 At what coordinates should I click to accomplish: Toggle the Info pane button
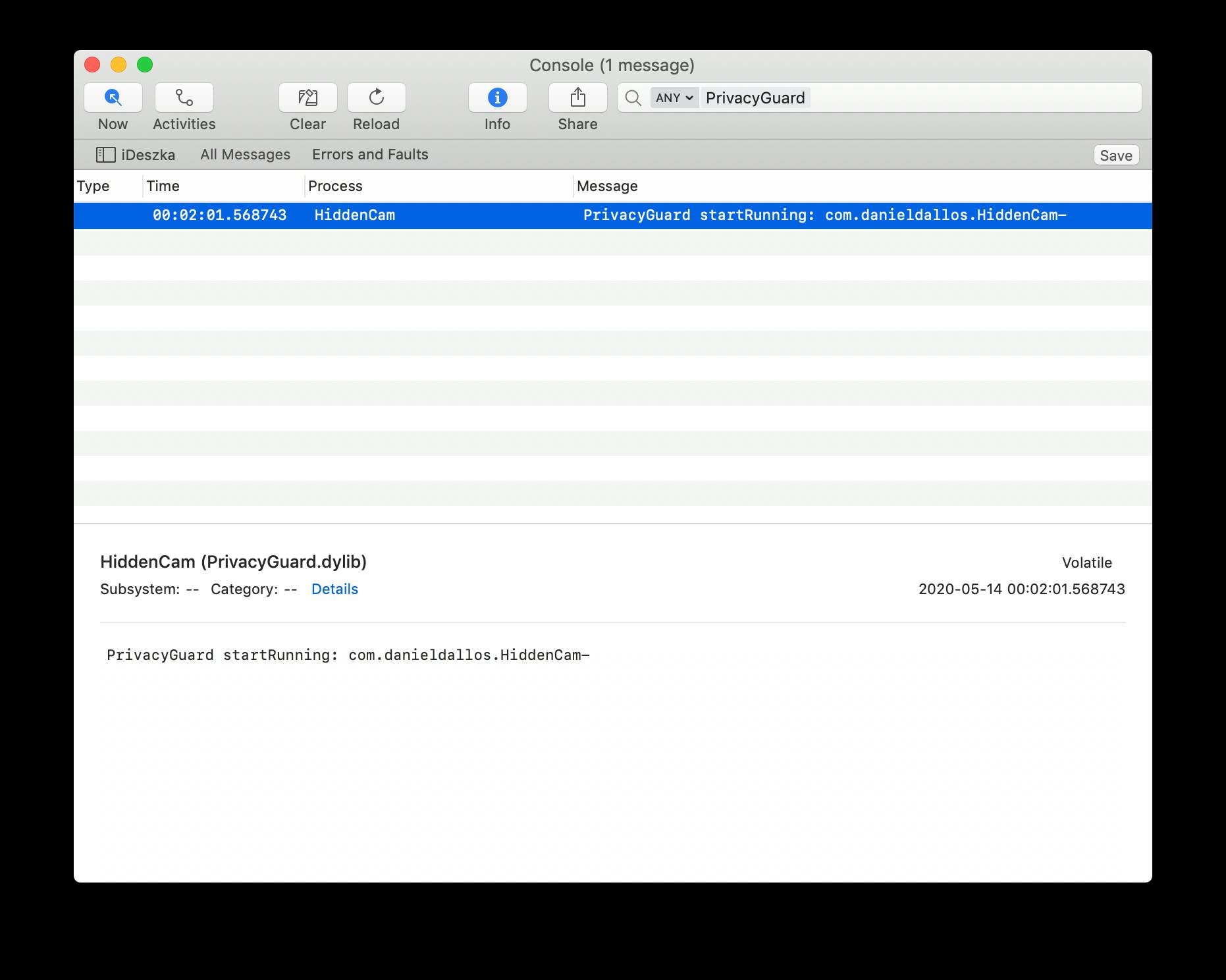(497, 98)
